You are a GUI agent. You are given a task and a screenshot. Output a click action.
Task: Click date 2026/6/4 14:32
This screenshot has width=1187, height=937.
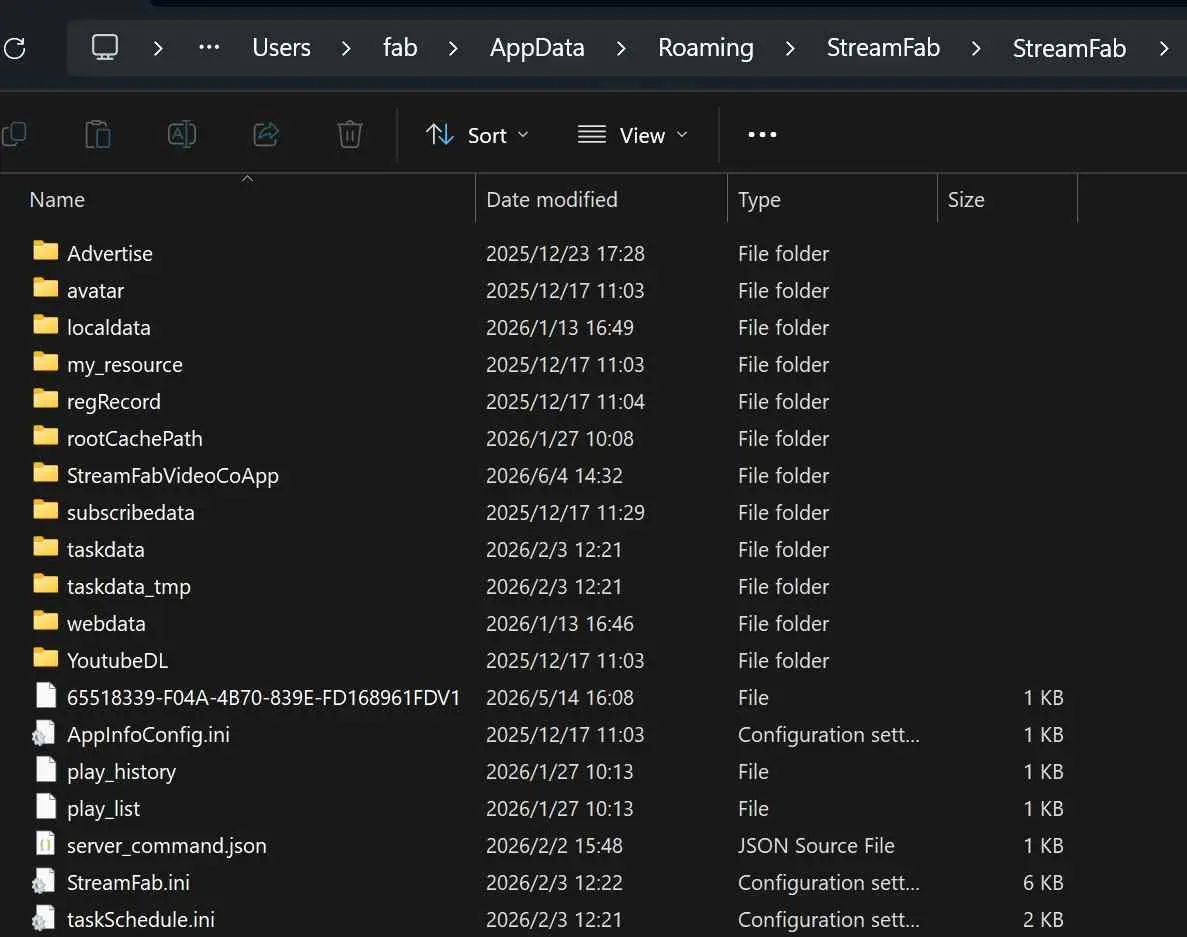[x=554, y=475]
